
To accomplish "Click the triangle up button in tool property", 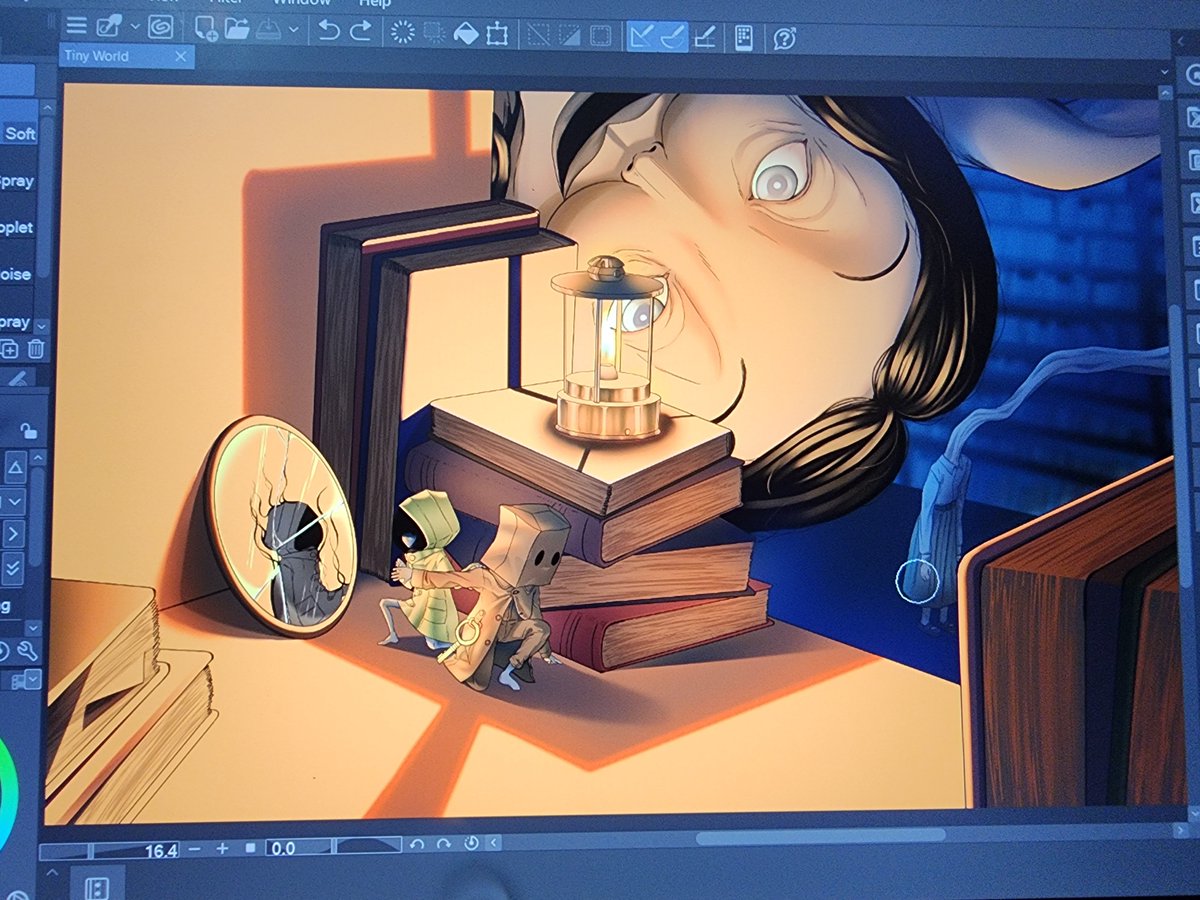I will click(15, 467).
